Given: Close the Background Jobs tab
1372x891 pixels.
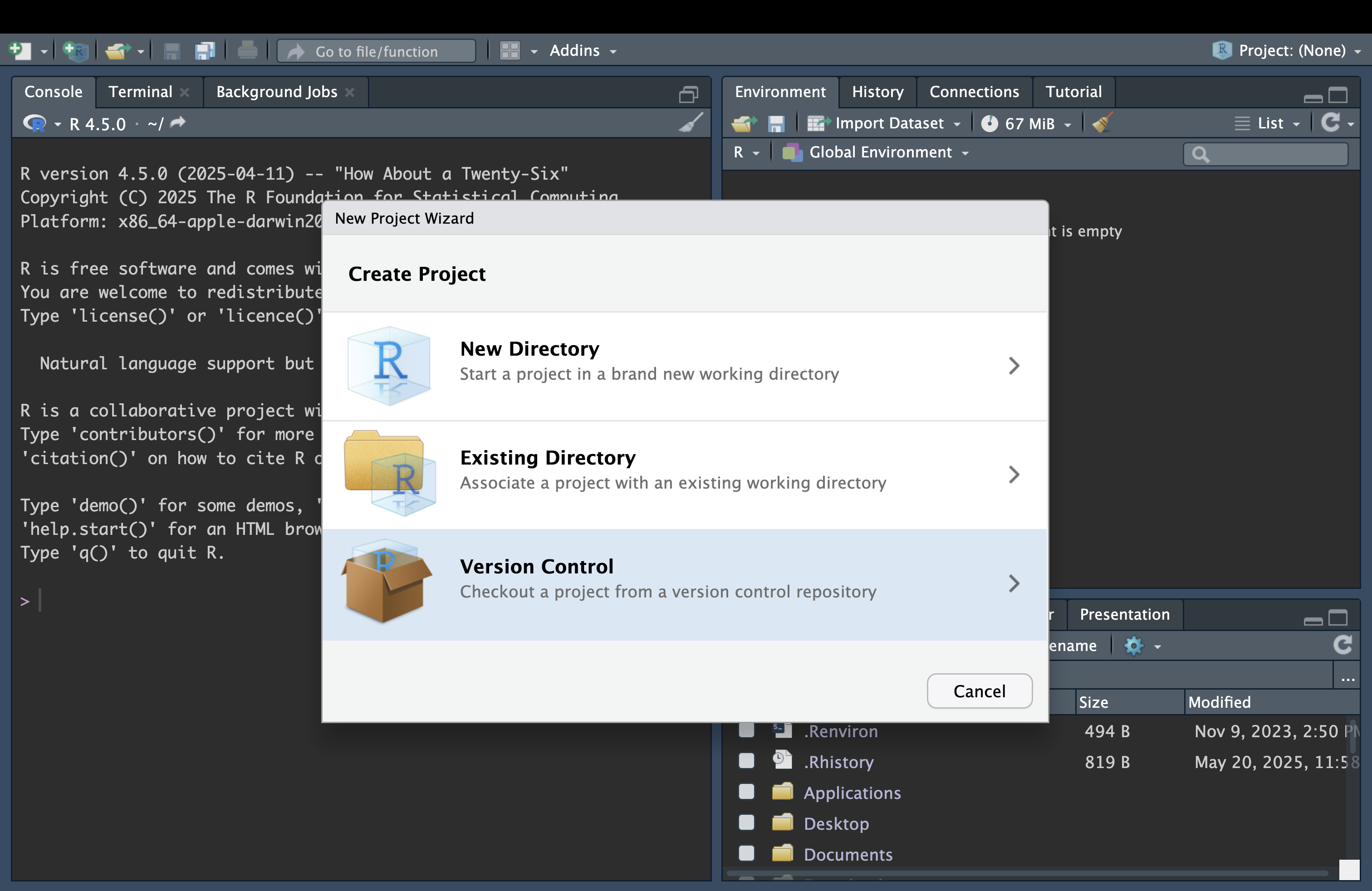Looking at the screenshot, I should [349, 92].
